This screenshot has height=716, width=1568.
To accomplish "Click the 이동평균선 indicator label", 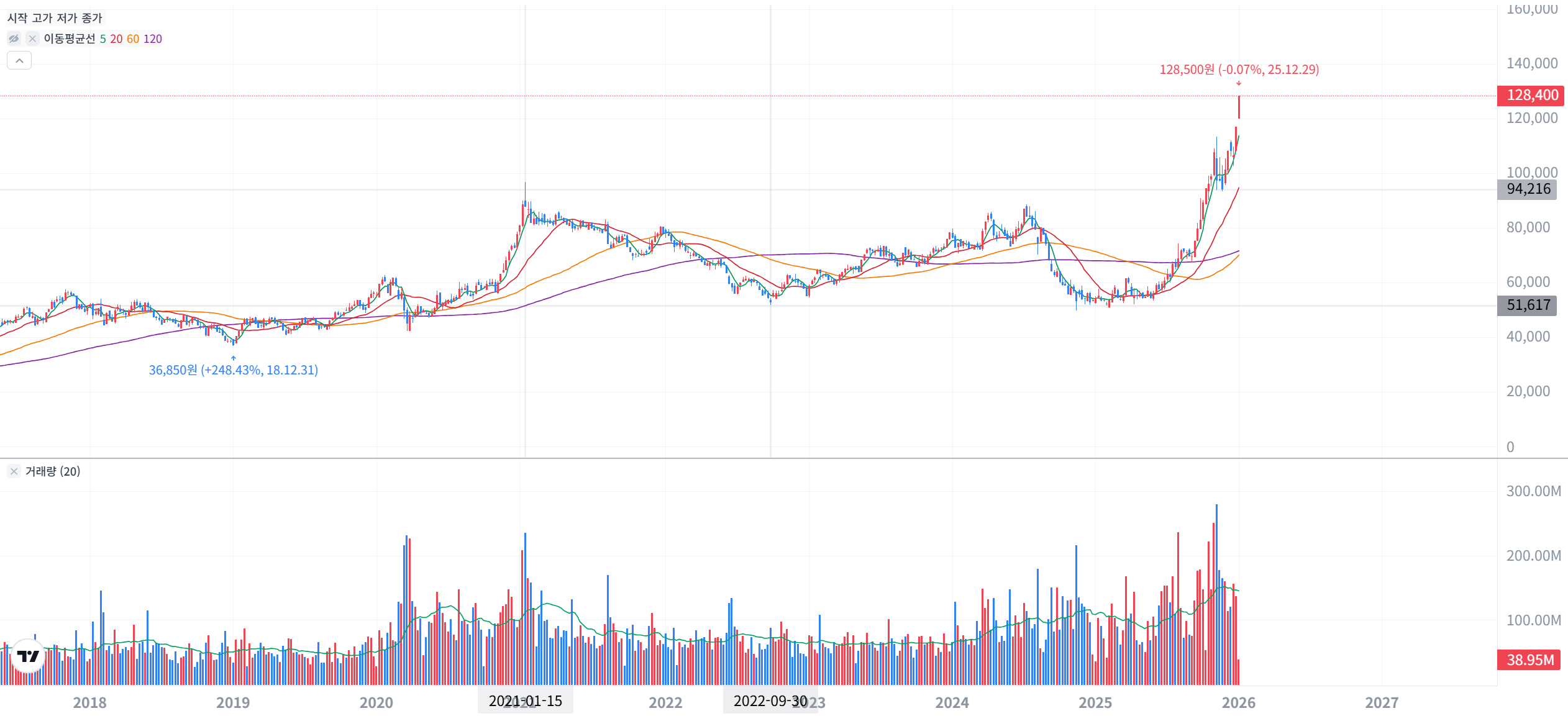I will click(69, 39).
